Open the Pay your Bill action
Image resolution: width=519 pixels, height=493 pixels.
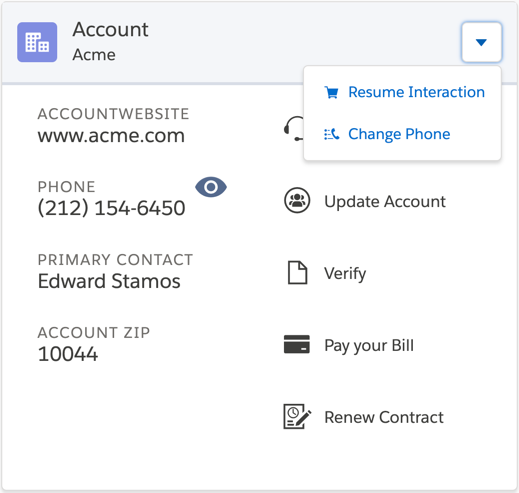369,345
